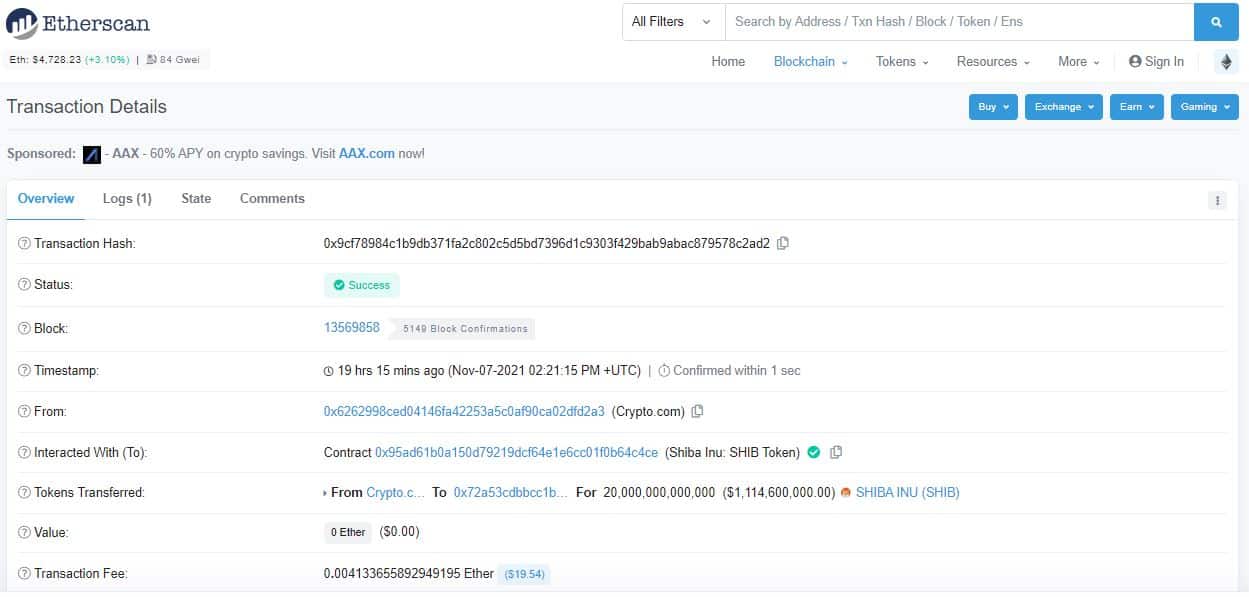Click the help icon beside Status
This screenshot has width=1249, height=597.
[24, 285]
